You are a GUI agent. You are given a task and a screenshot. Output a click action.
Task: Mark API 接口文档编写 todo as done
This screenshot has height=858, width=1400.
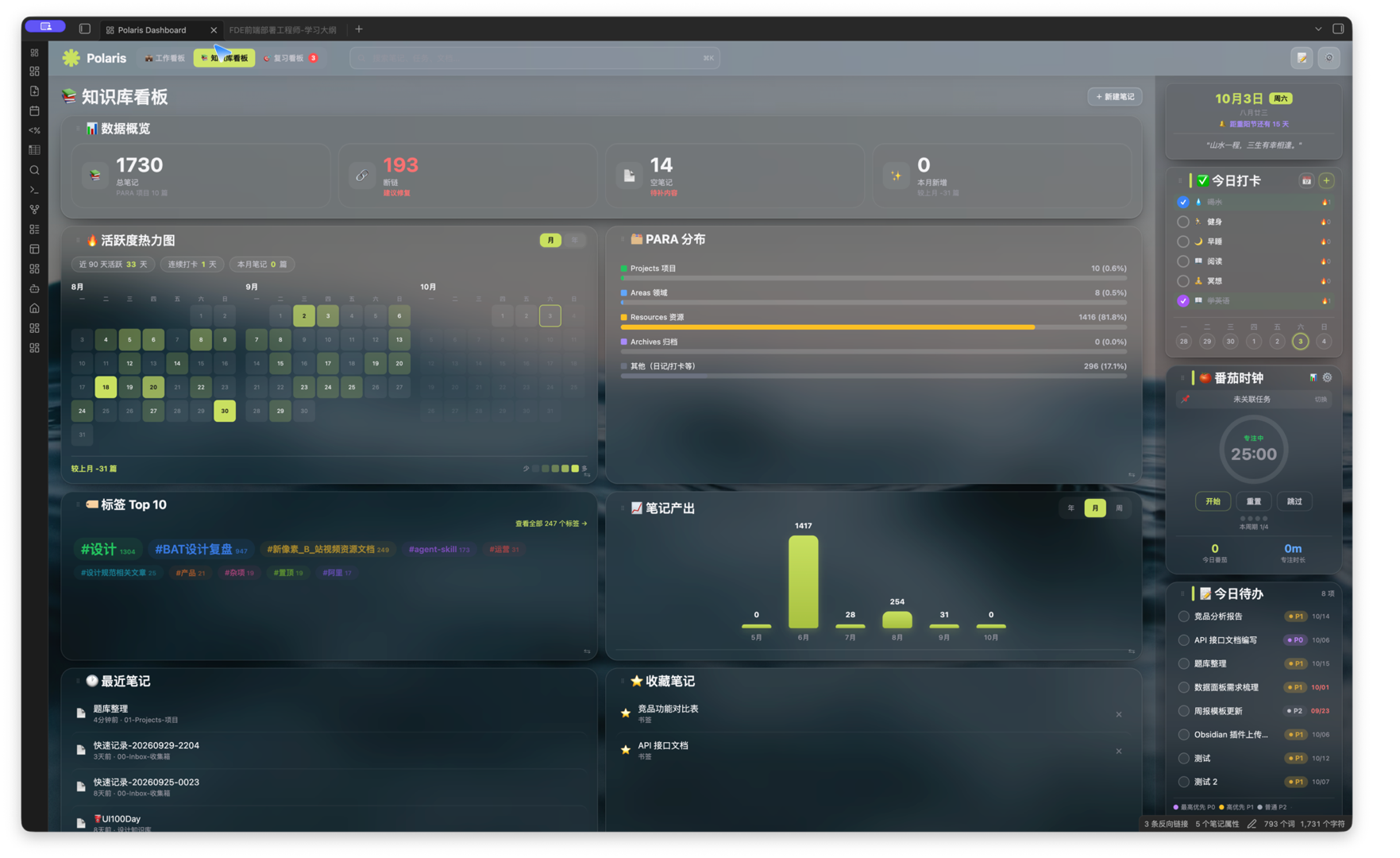(x=1184, y=640)
